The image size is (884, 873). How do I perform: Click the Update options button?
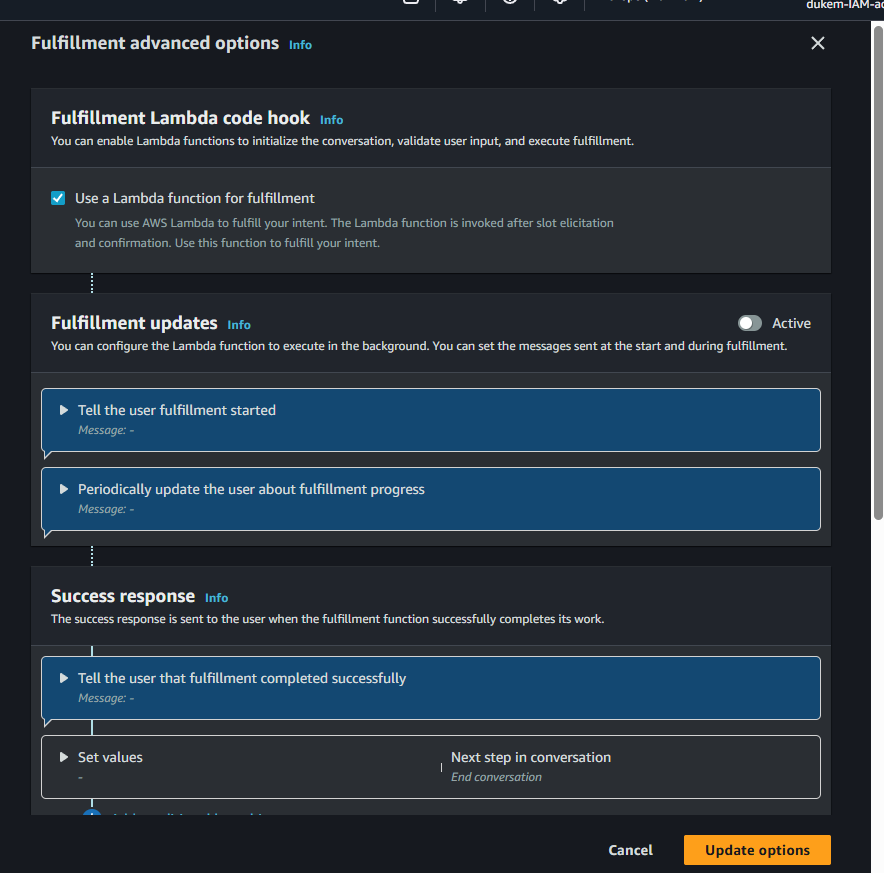coord(757,850)
